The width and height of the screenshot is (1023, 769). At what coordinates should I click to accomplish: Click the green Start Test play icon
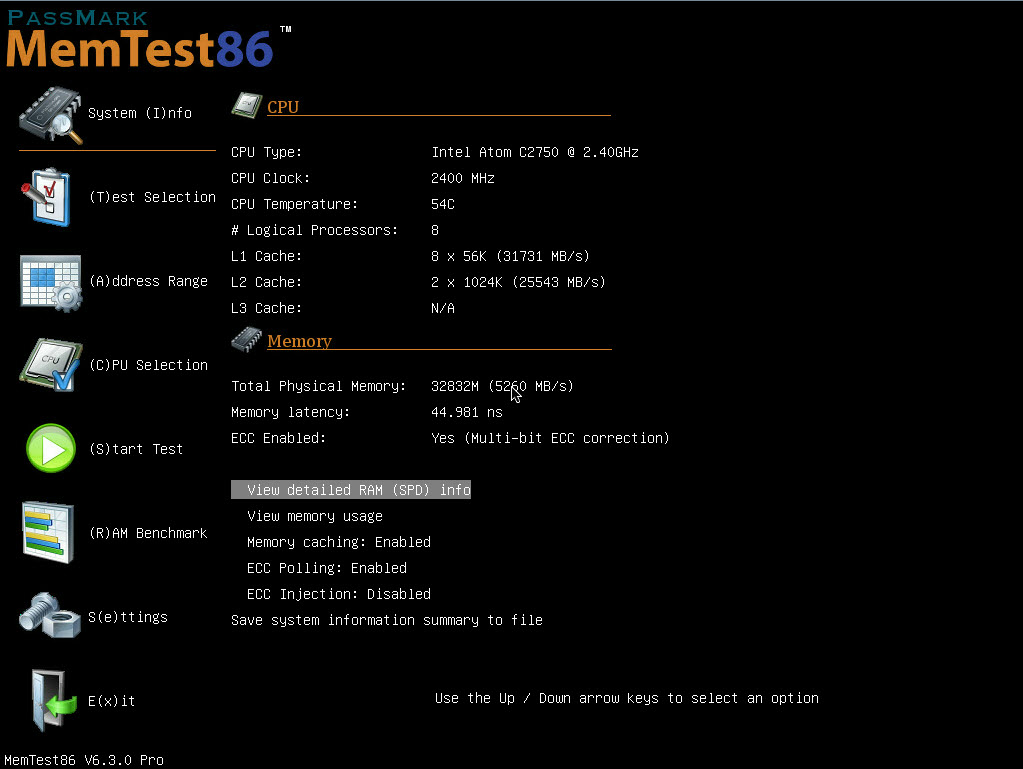51,449
